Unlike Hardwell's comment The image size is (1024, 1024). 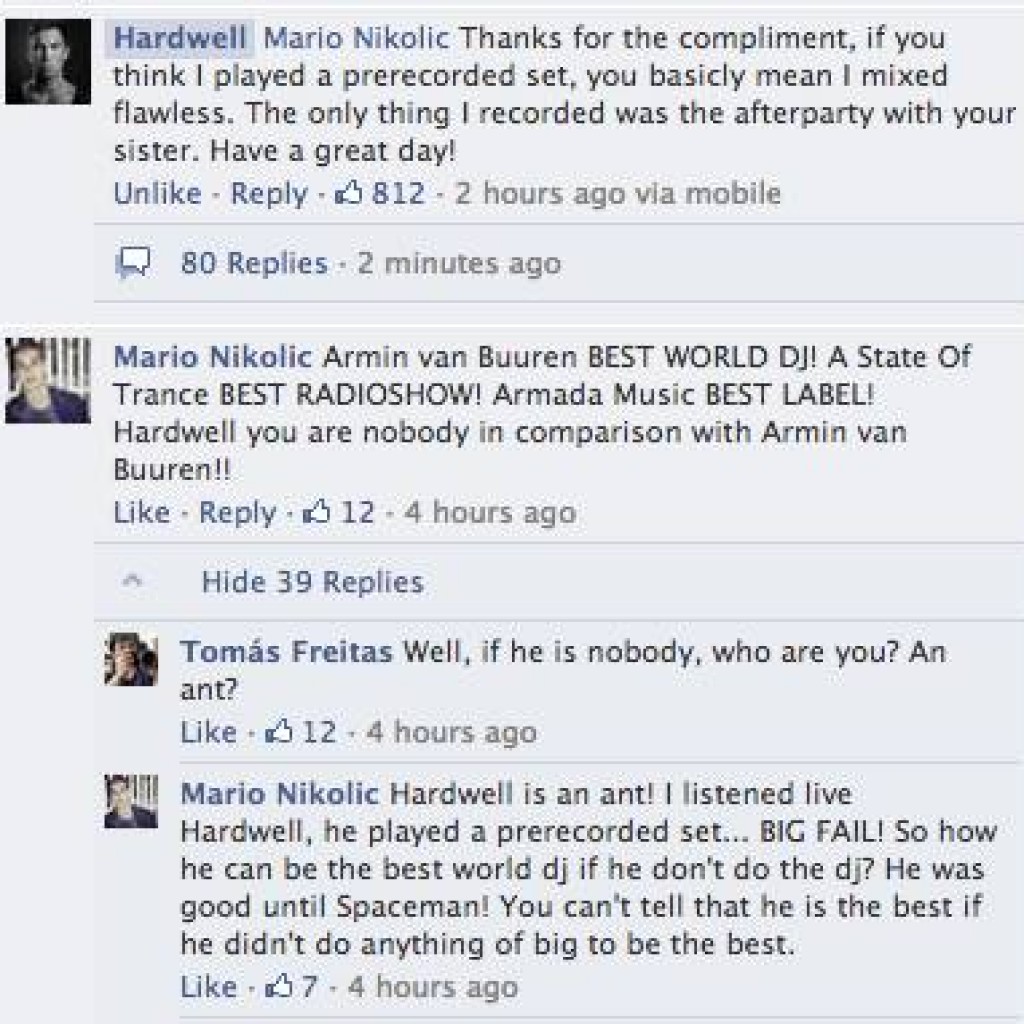click(x=157, y=193)
